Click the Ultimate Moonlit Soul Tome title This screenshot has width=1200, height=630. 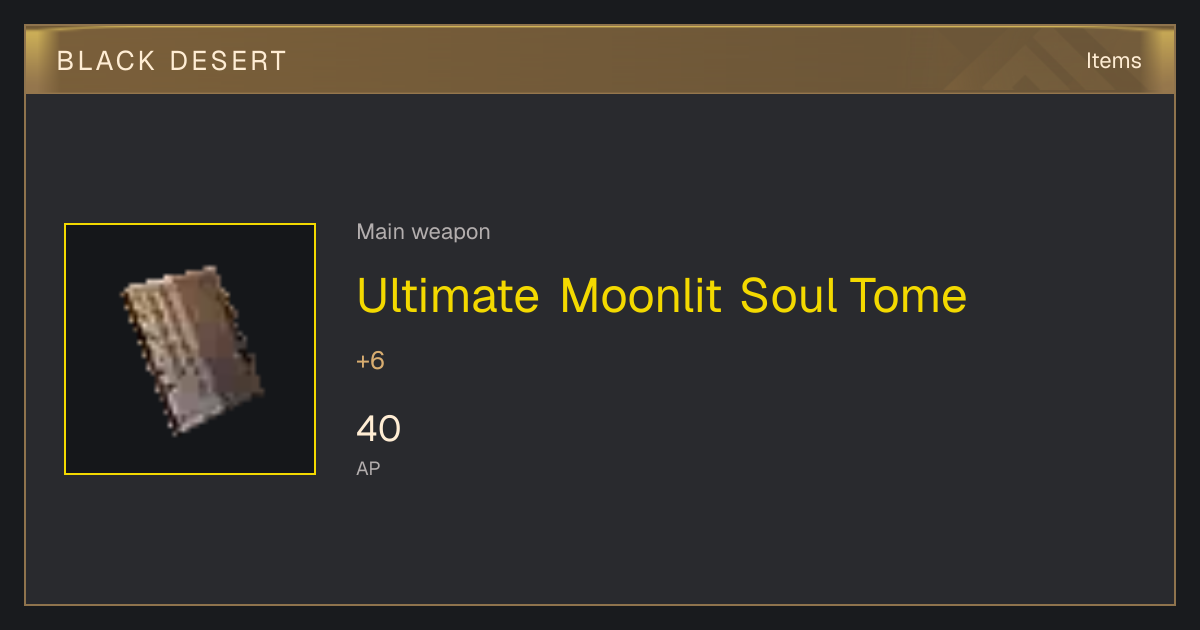point(662,296)
